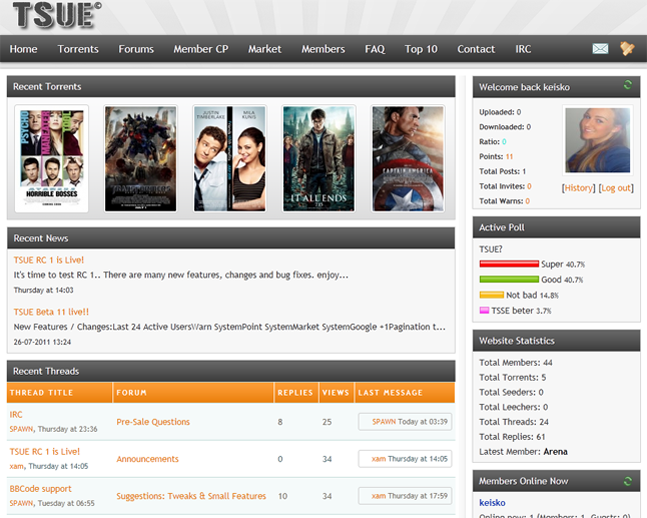Click the green Good poll bar

509,279
